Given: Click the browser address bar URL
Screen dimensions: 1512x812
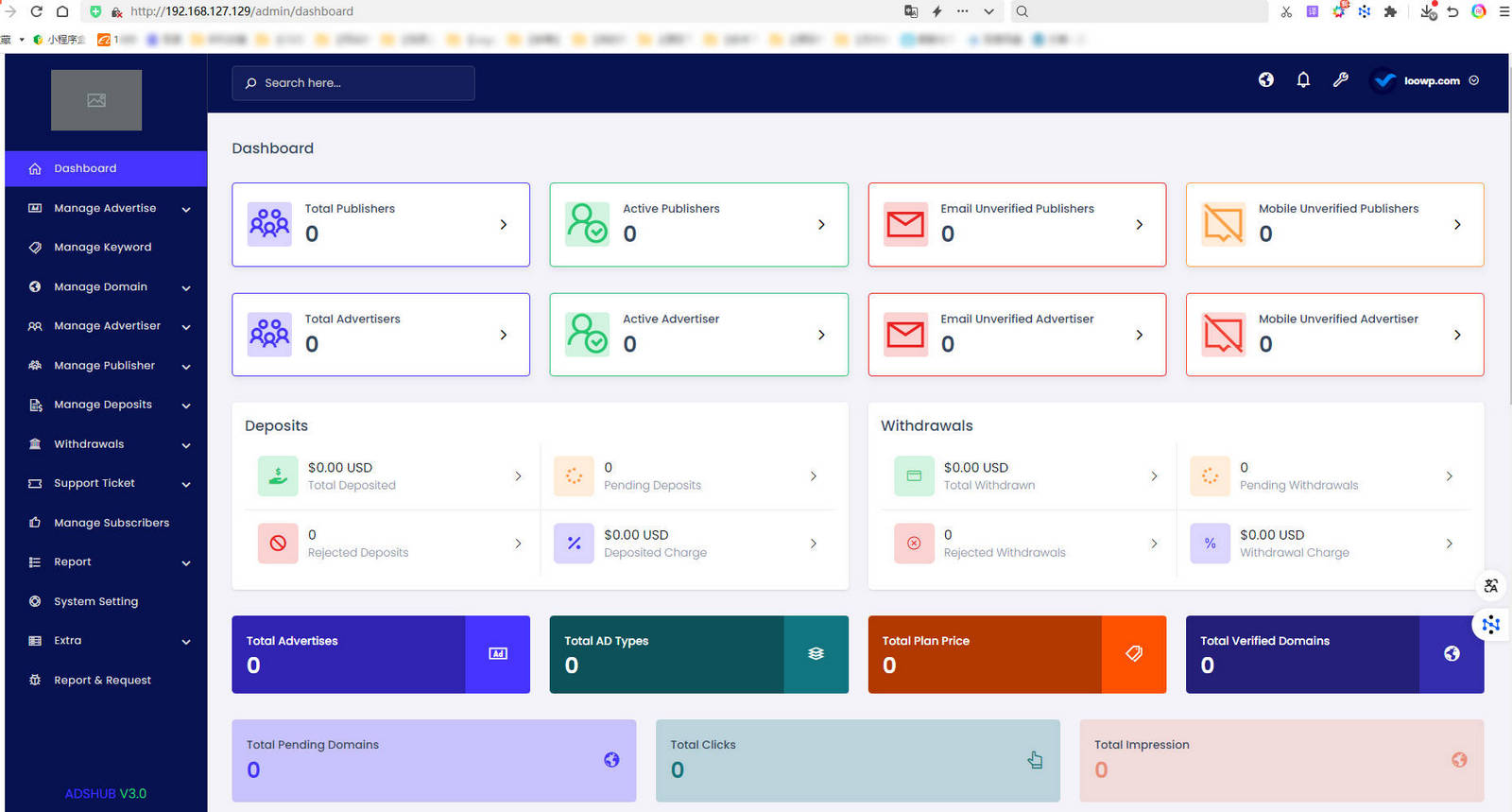Looking at the screenshot, I should [x=242, y=11].
